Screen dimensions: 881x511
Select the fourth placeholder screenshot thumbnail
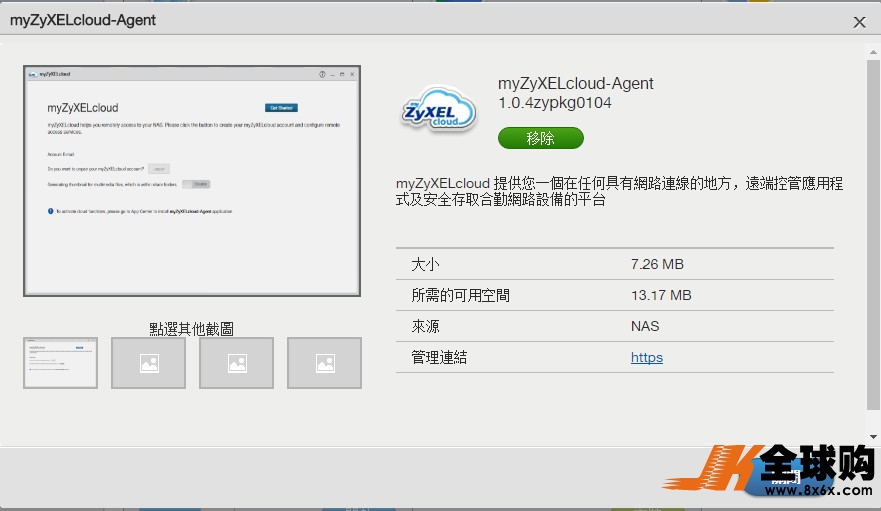[x=324, y=362]
